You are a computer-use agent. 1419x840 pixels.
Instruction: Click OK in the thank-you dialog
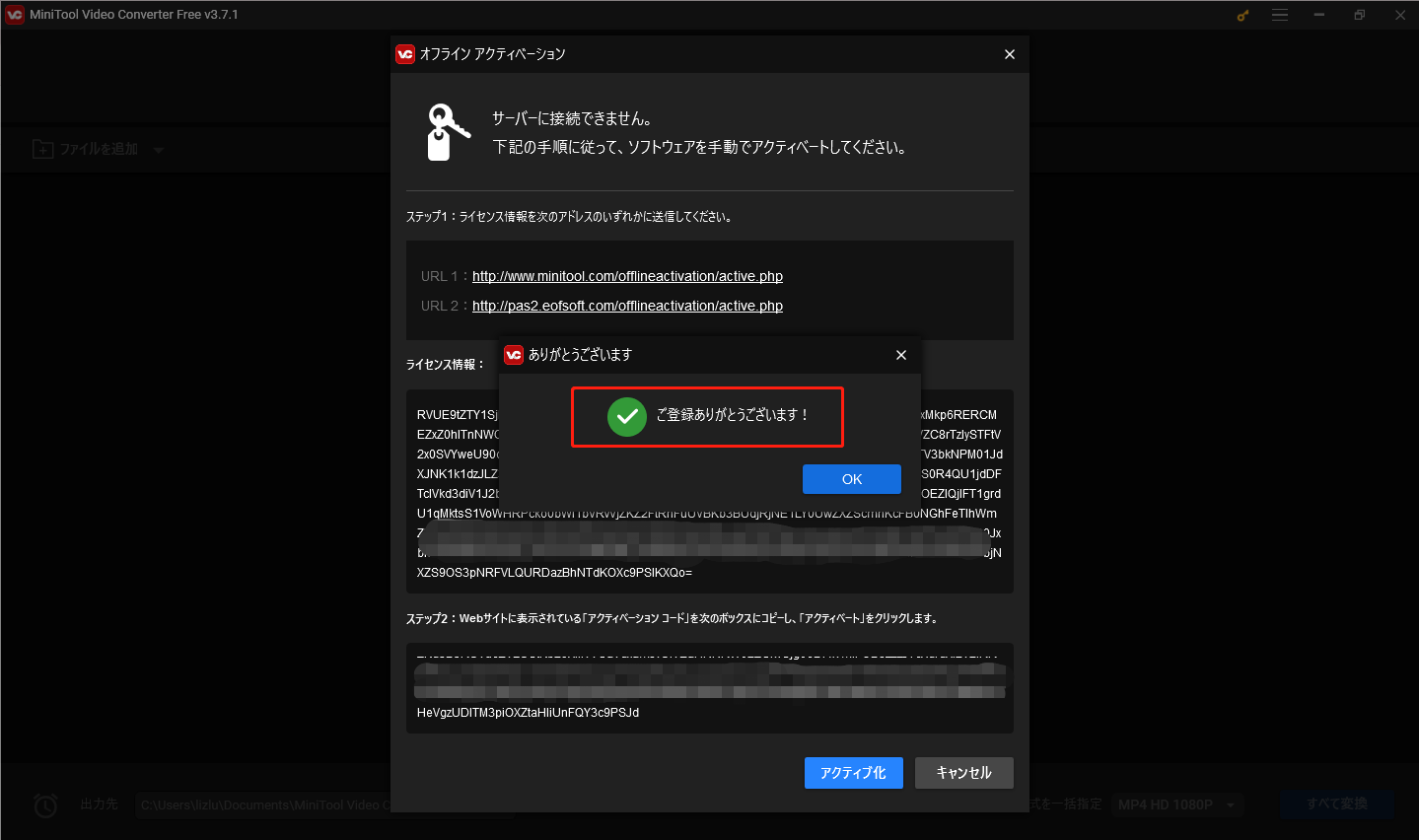pyautogui.click(x=852, y=479)
